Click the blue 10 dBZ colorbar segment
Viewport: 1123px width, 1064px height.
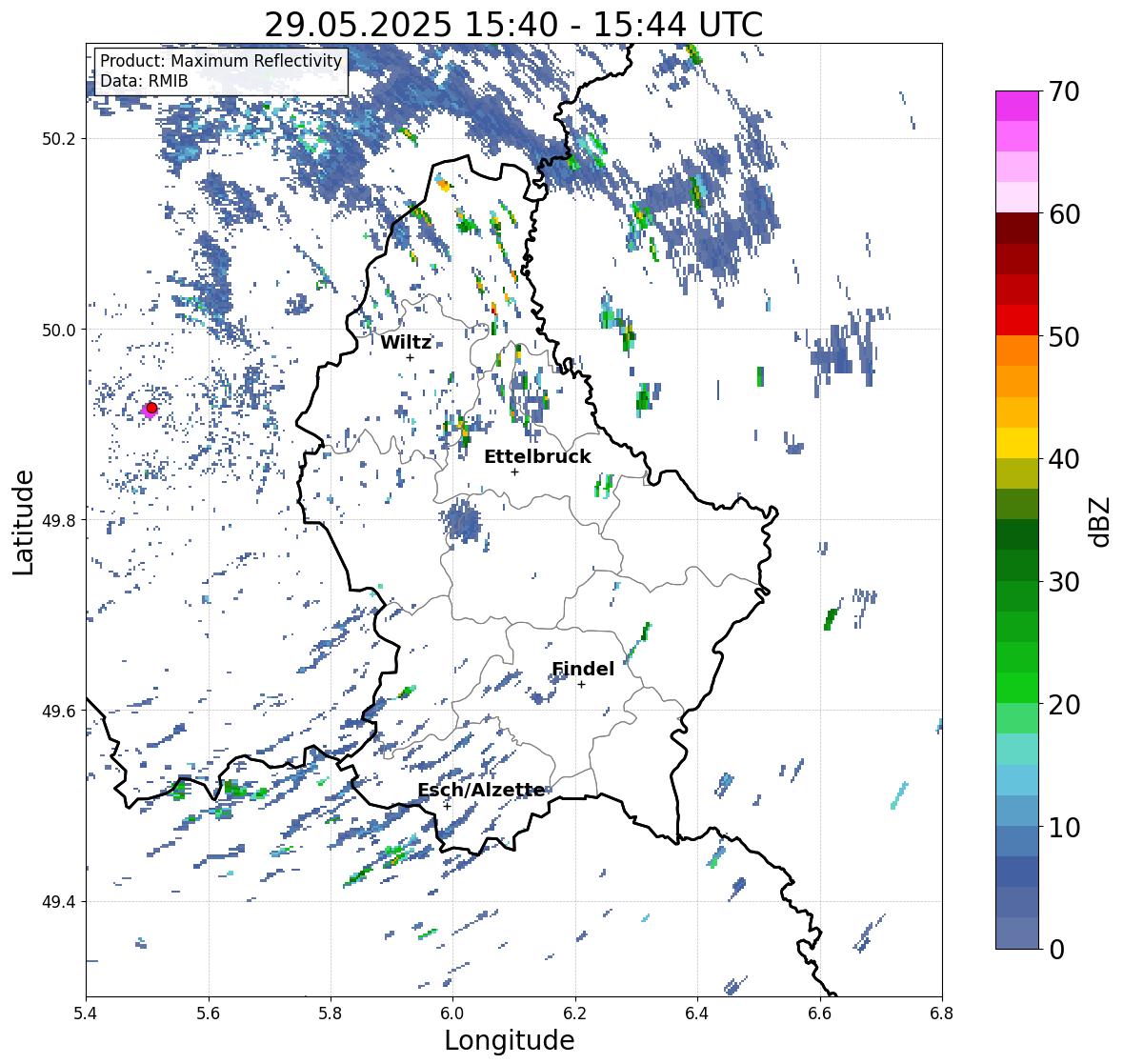pos(1017,811)
